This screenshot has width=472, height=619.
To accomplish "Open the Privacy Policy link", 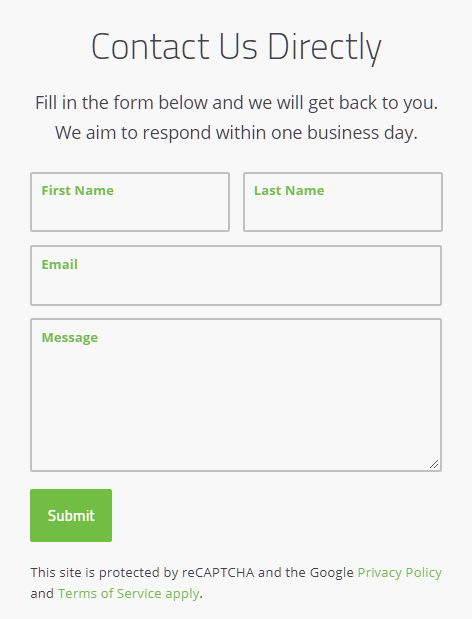I will (399, 572).
